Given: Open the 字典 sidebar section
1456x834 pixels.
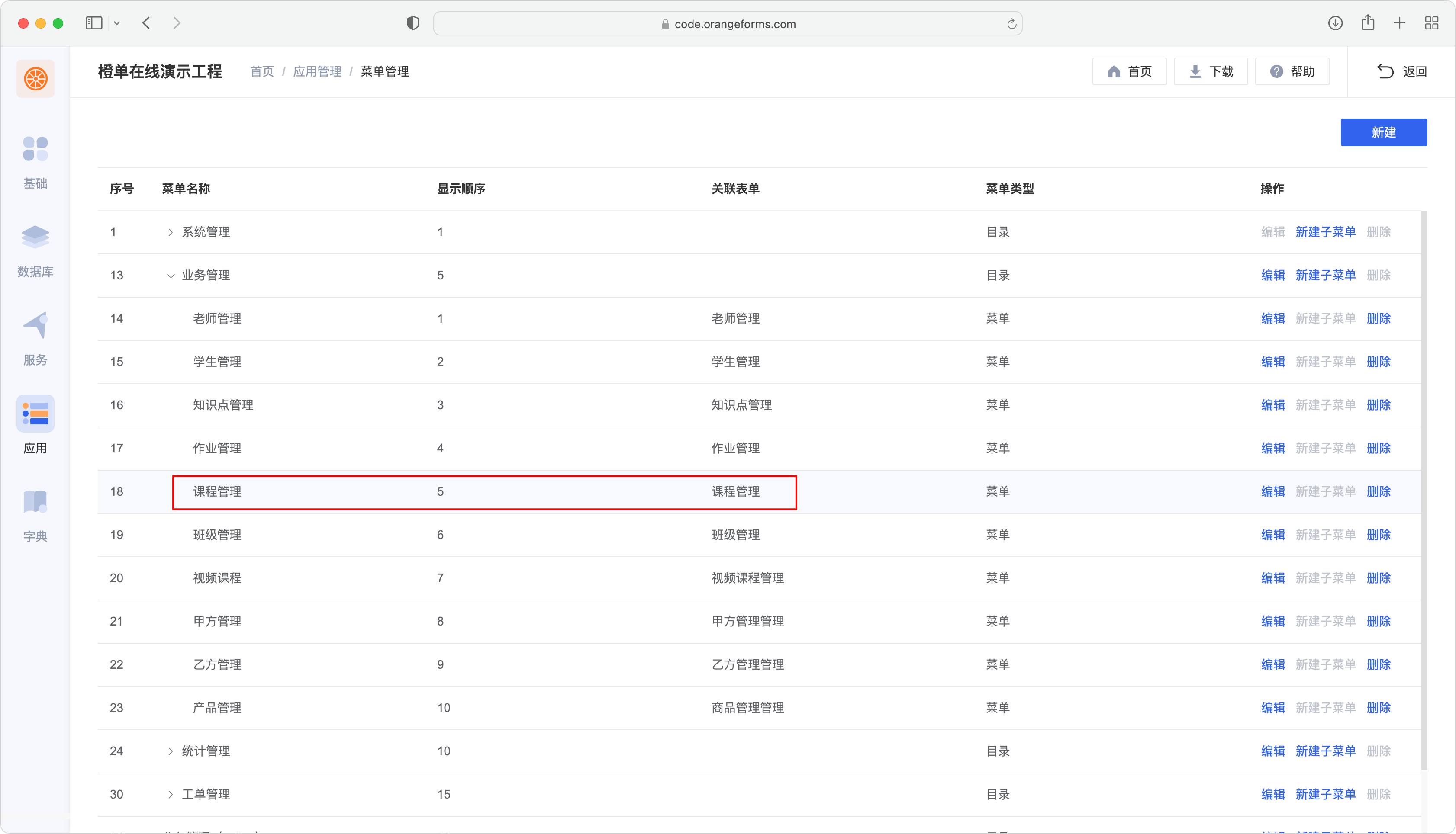Looking at the screenshot, I should (35, 516).
